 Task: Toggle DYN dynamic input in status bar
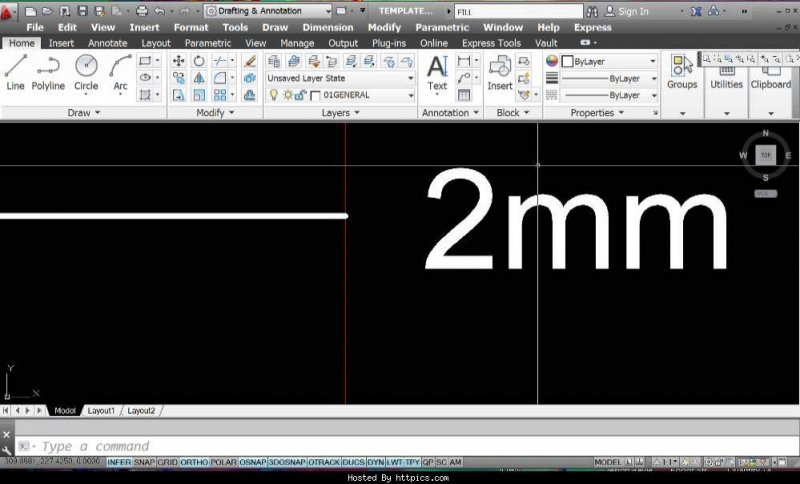pyautogui.click(x=376, y=462)
